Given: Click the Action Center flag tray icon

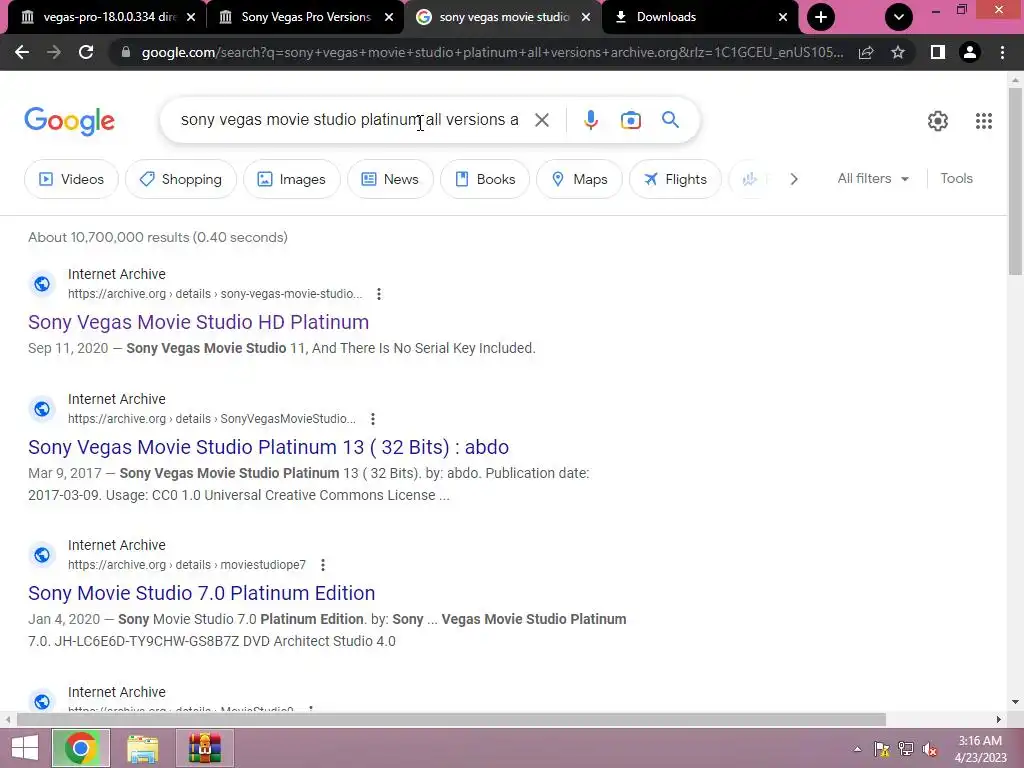Looking at the screenshot, I should (x=882, y=750).
